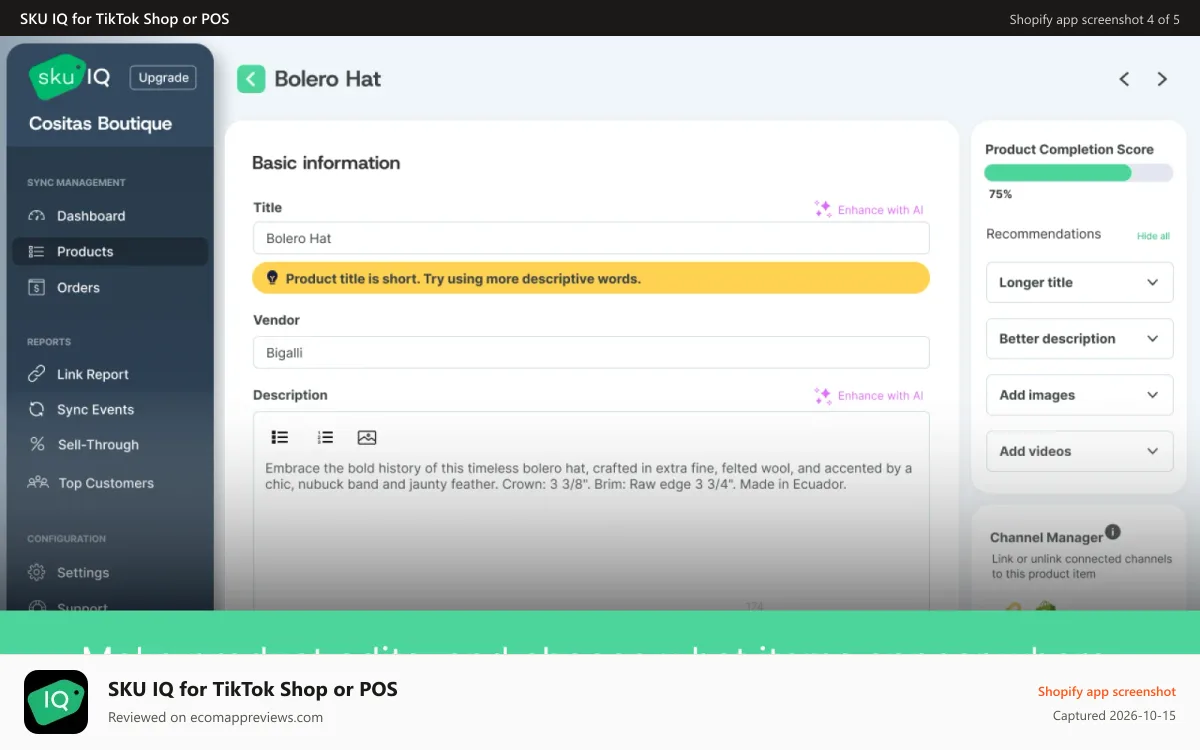Expand the Longer title recommendation
The height and width of the screenshot is (750, 1200).
(1079, 282)
